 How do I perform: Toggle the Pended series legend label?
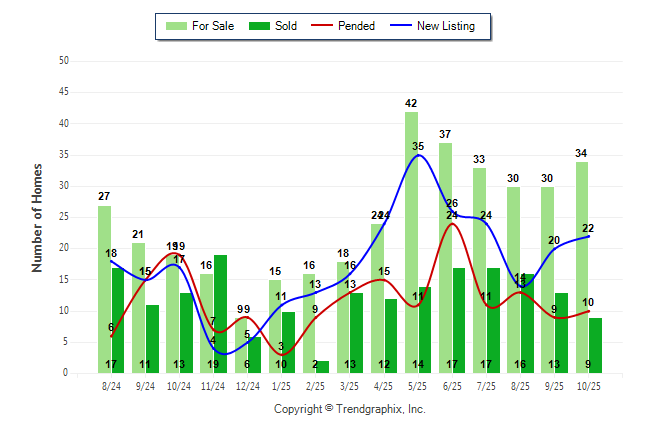(x=357, y=26)
